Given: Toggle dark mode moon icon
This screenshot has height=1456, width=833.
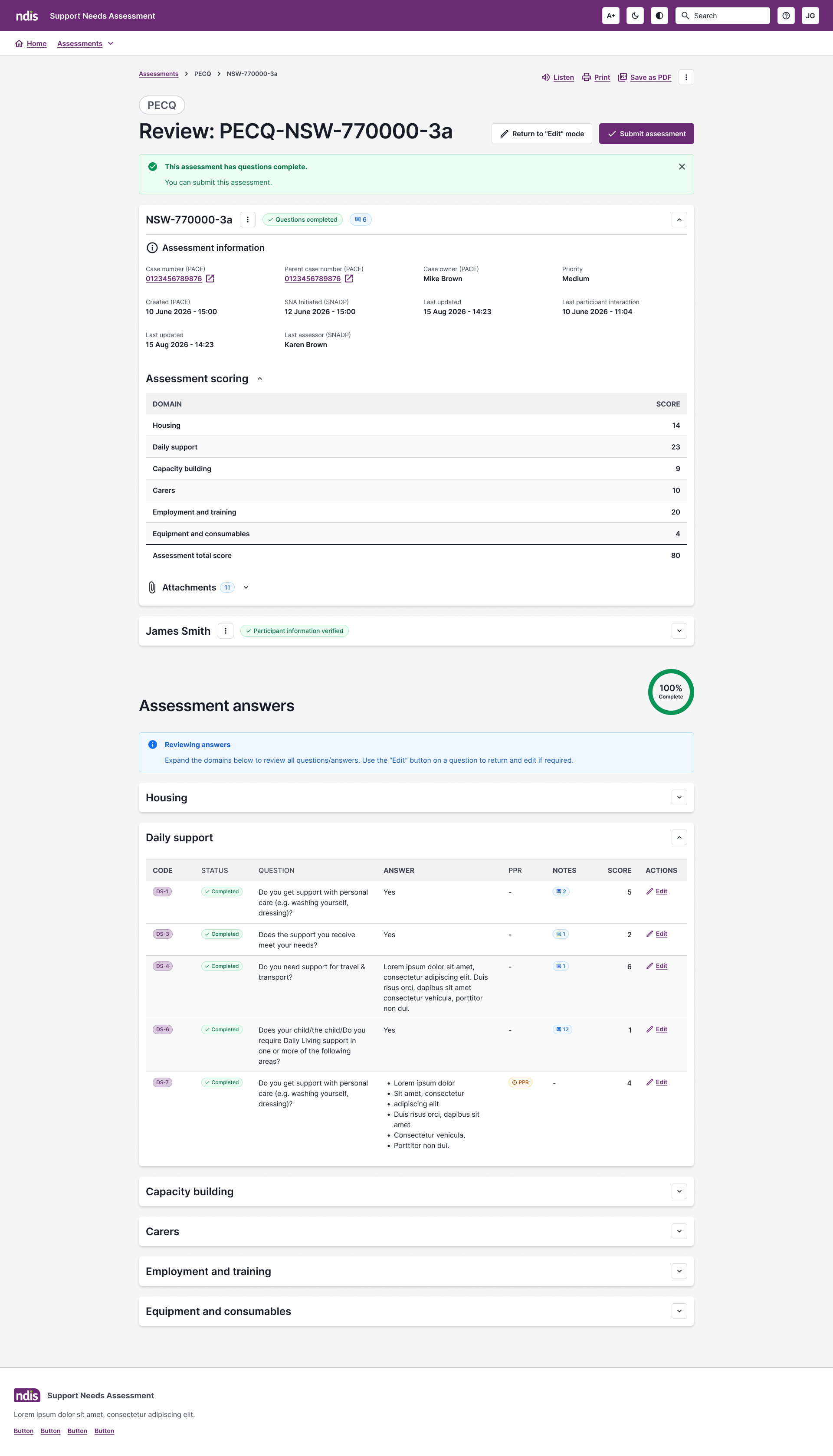Looking at the screenshot, I should 635,16.
